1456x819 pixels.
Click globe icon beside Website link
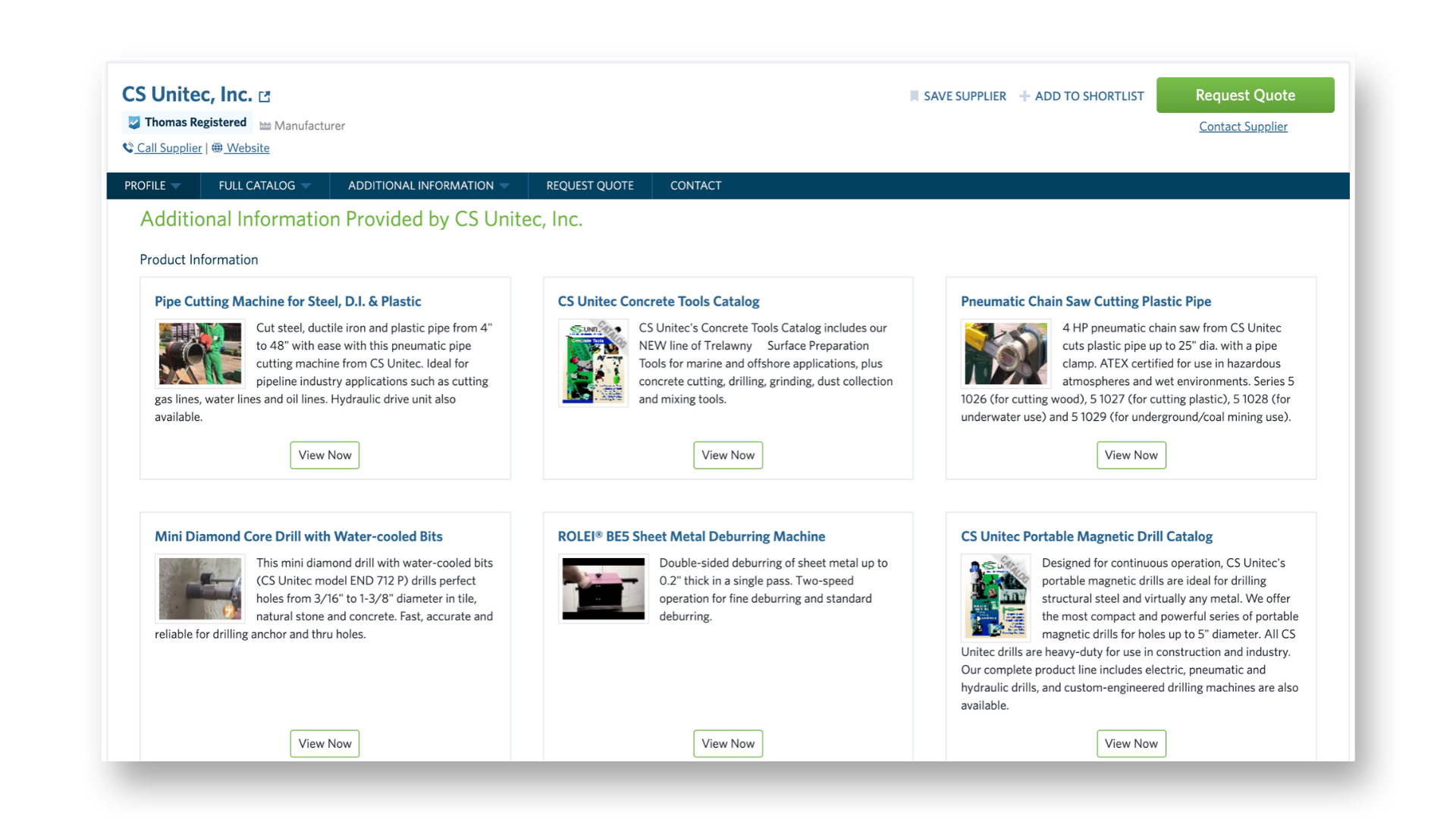(217, 148)
